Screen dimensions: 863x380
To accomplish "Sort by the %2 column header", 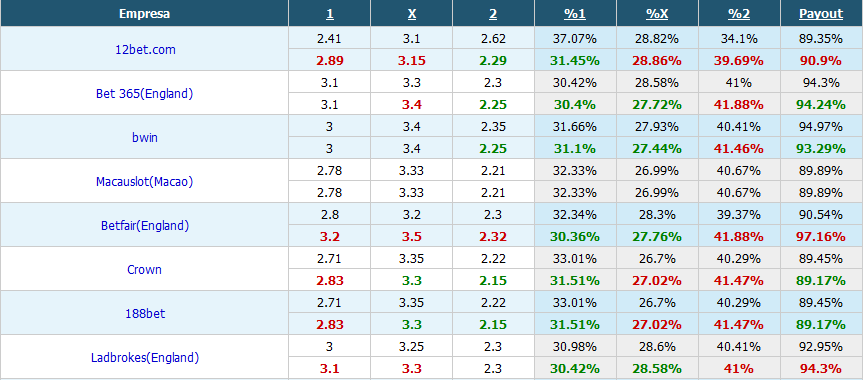I will tap(739, 14).
